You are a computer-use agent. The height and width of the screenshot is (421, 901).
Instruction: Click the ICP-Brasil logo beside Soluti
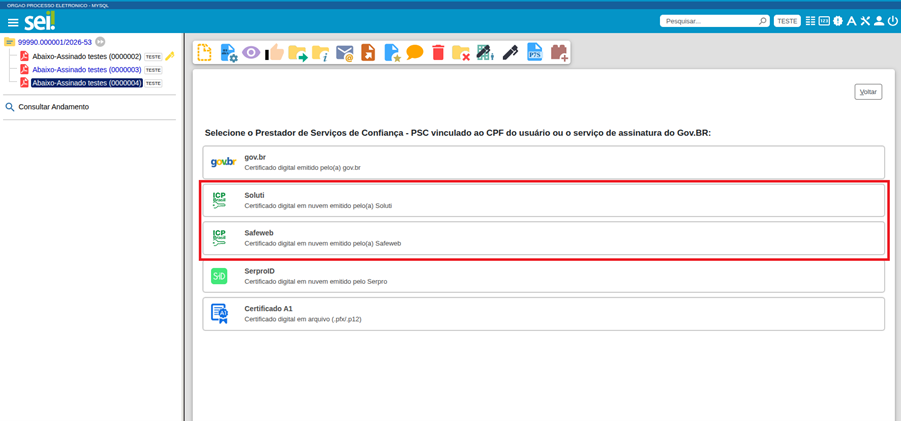[219, 200]
